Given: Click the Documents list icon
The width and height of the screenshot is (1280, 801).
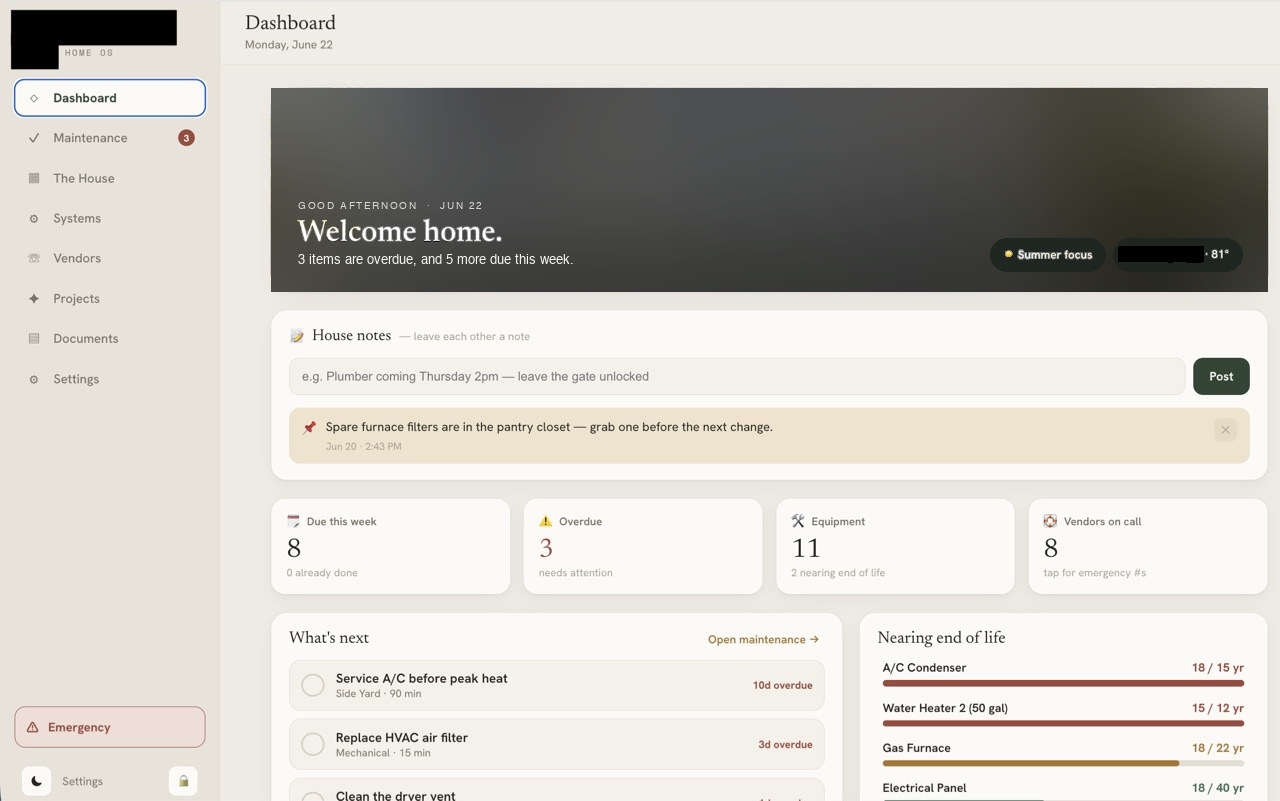Looking at the screenshot, I should click(x=34, y=339).
